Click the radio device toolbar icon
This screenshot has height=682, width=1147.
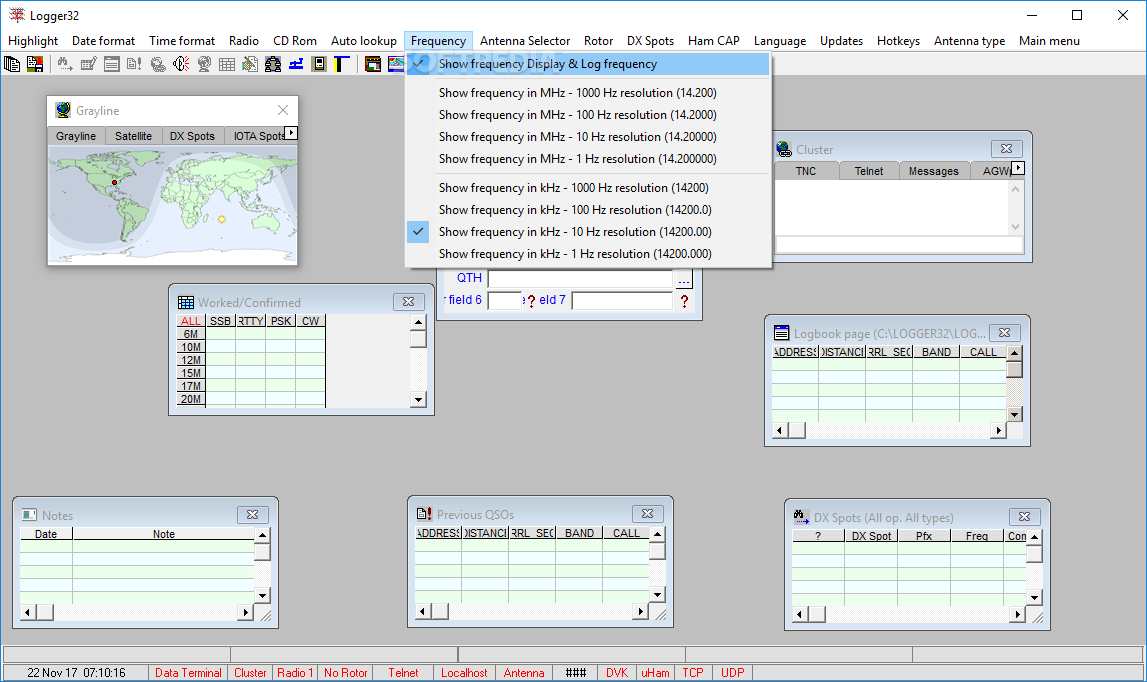tap(319, 64)
